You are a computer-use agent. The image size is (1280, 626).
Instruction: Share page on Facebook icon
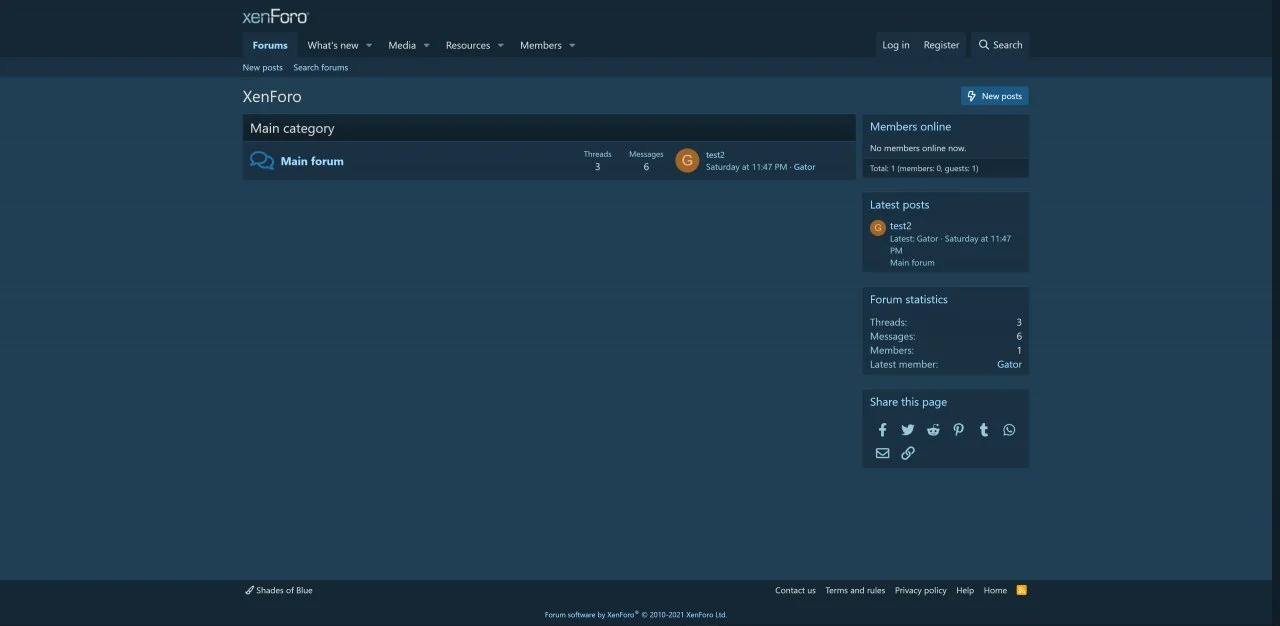(882, 430)
